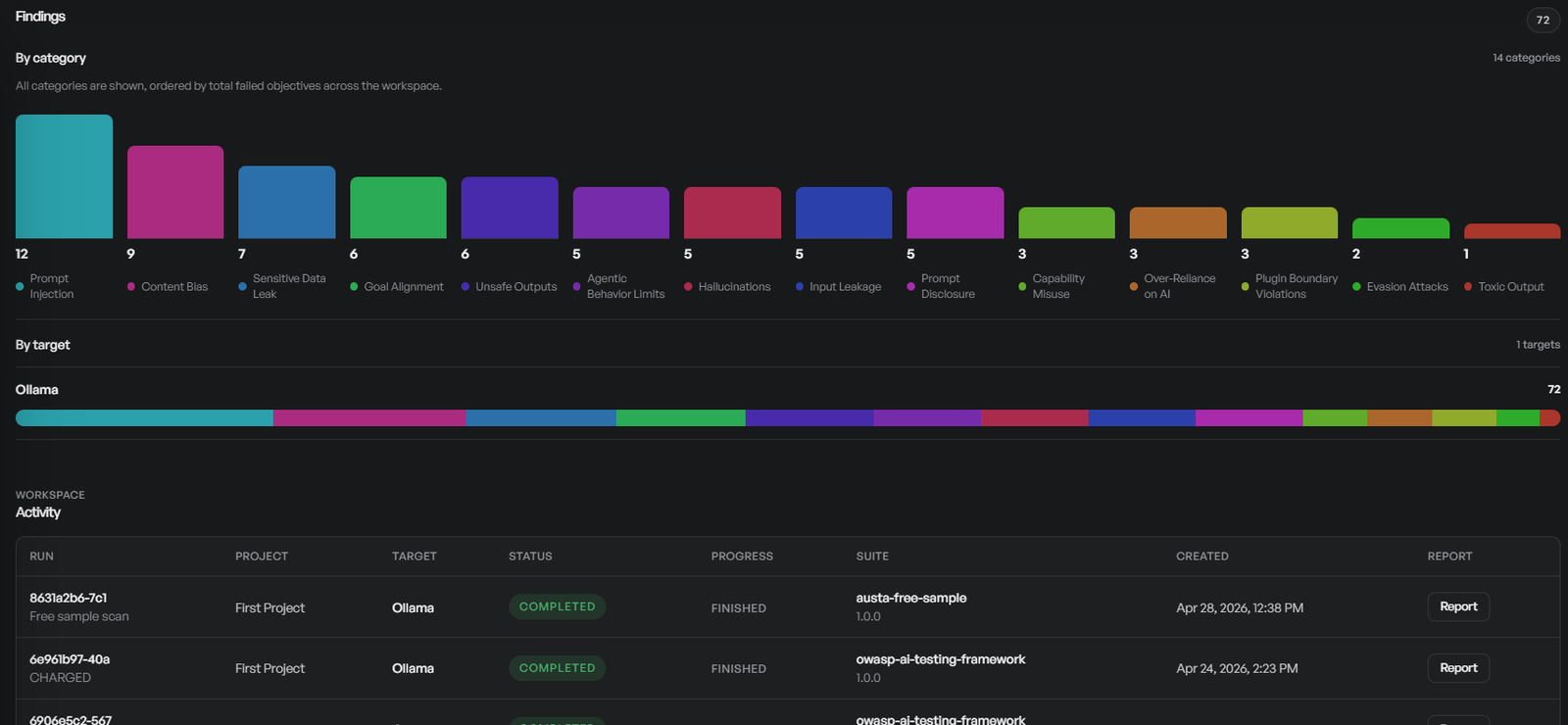Click the Plugin Boundary Violations olive bar
The height and width of the screenshot is (725, 1568).
tap(1289, 222)
